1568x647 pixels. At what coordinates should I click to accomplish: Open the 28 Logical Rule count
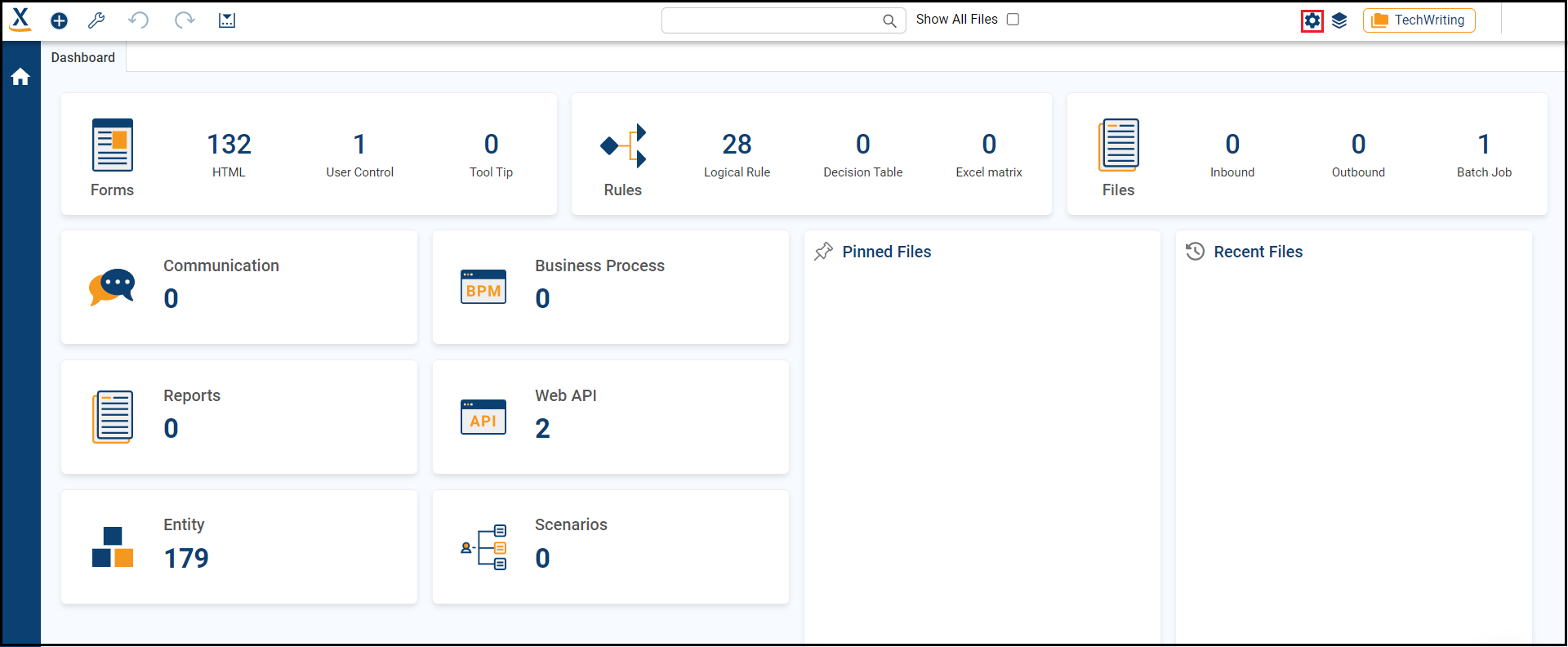pyautogui.click(x=737, y=154)
